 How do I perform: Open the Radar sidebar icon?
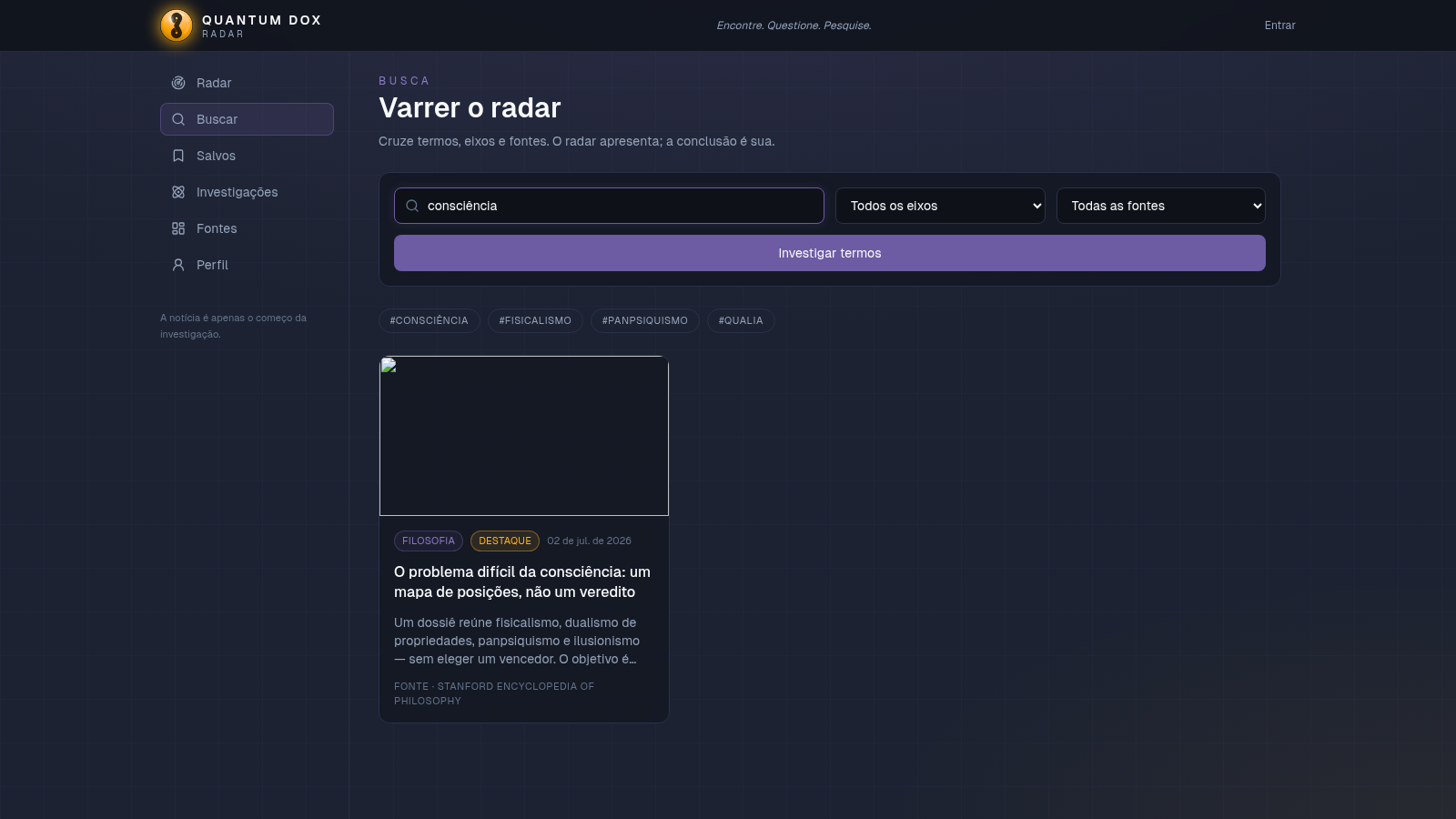178,83
